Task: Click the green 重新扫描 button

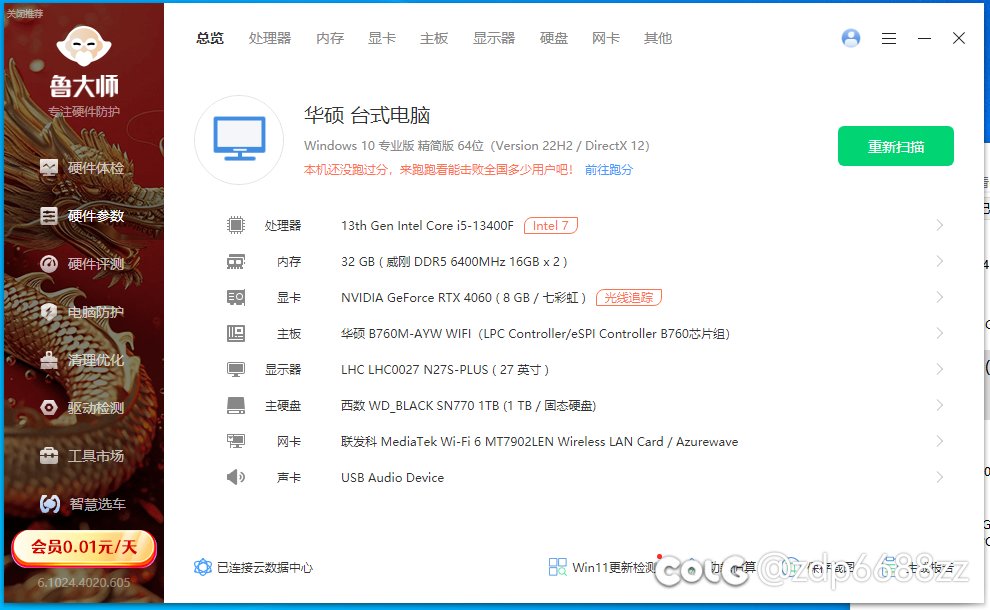Action: pyautogui.click(x=896, y=147)
